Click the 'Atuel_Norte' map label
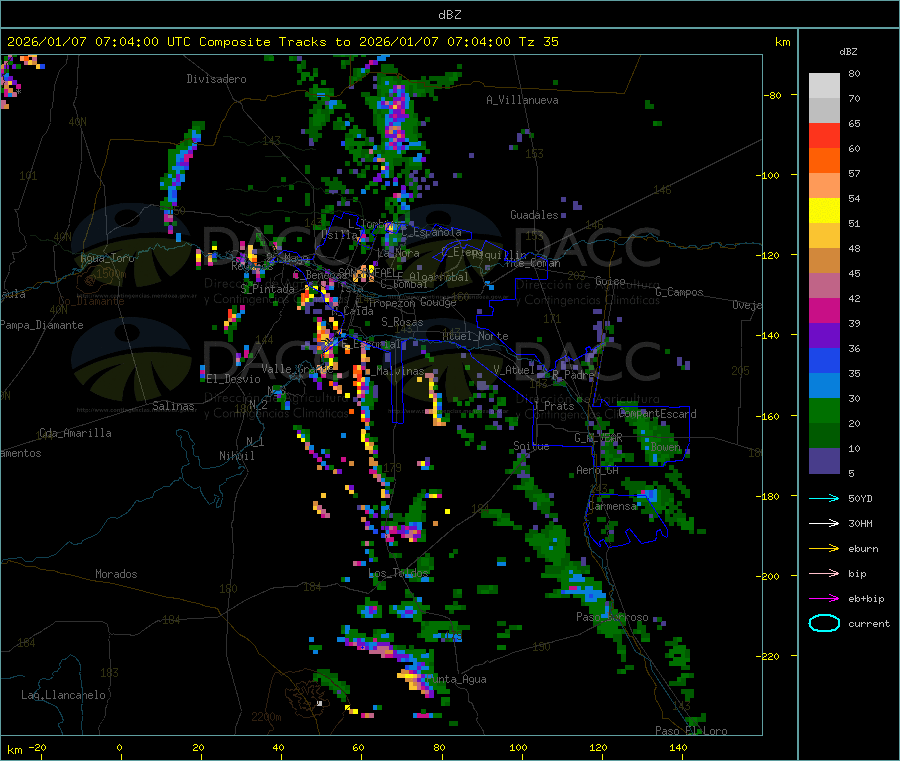Image resolution: width=900 pixels, height=761 pixels. point(475,336)
